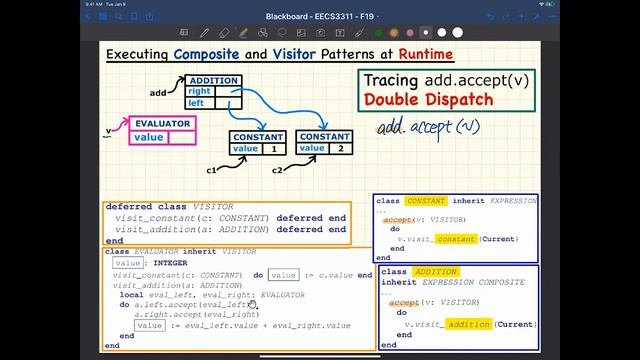Click the EVALUATOR object box header
This screenshot has width=640, height=360.
coord(162,123)
